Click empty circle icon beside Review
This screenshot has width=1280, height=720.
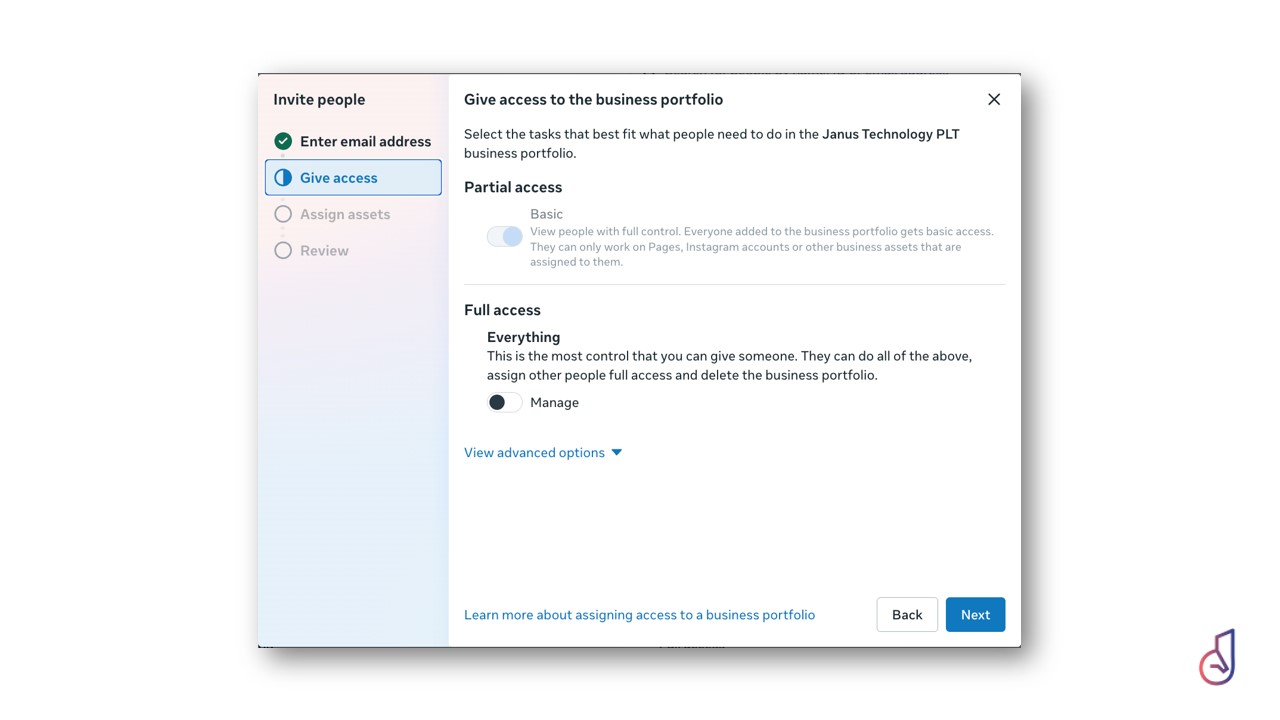tap(283, 250)
